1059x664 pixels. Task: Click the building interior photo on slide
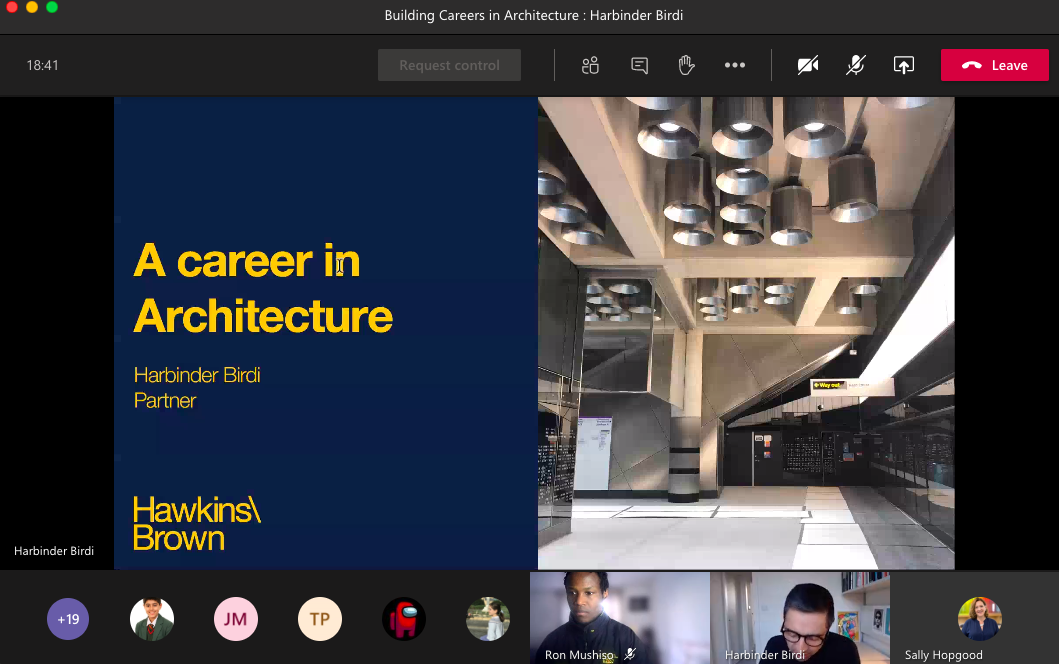(x=746, y=333)
